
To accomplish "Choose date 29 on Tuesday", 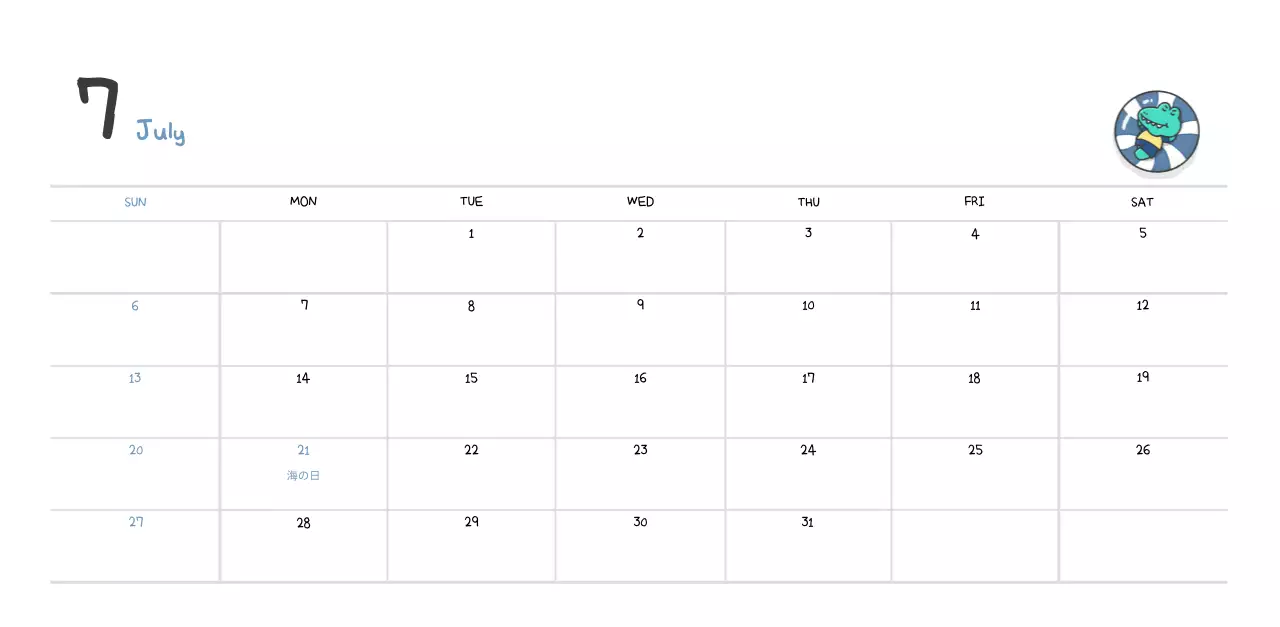I will point(471,522).
